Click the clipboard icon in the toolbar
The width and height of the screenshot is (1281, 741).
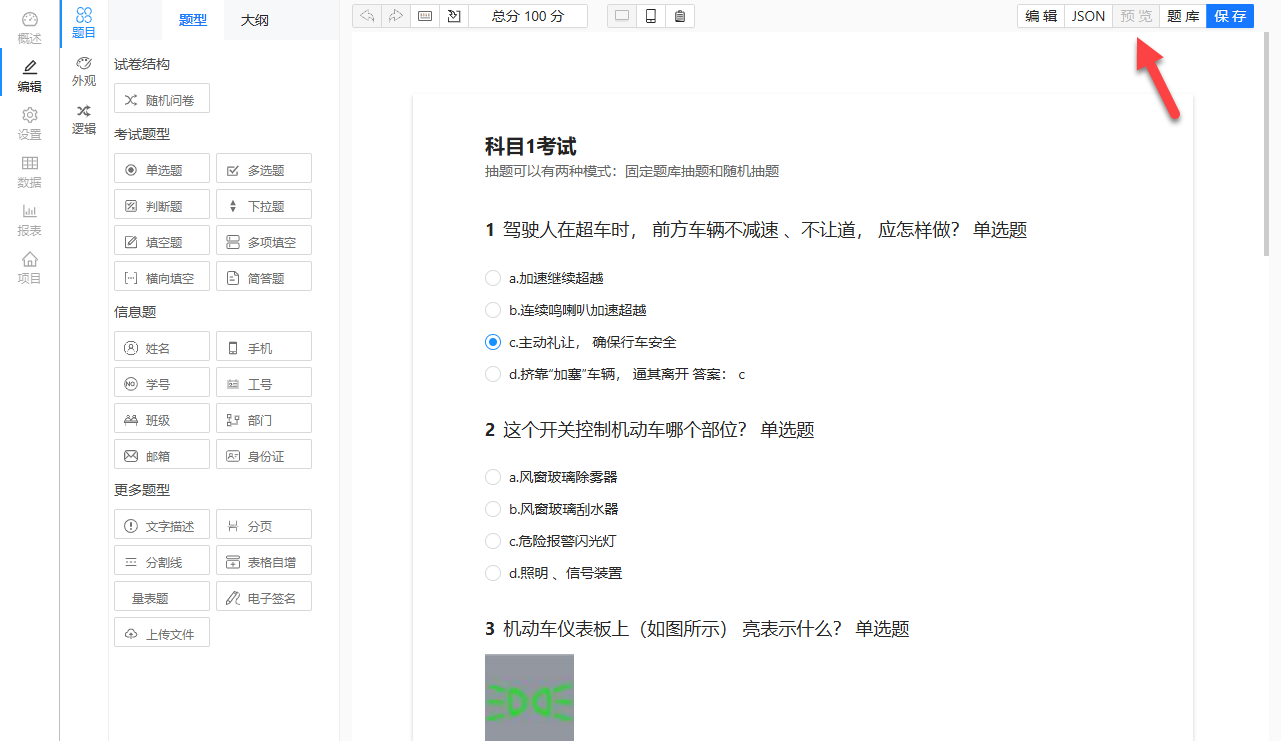(x=680, y=16)
